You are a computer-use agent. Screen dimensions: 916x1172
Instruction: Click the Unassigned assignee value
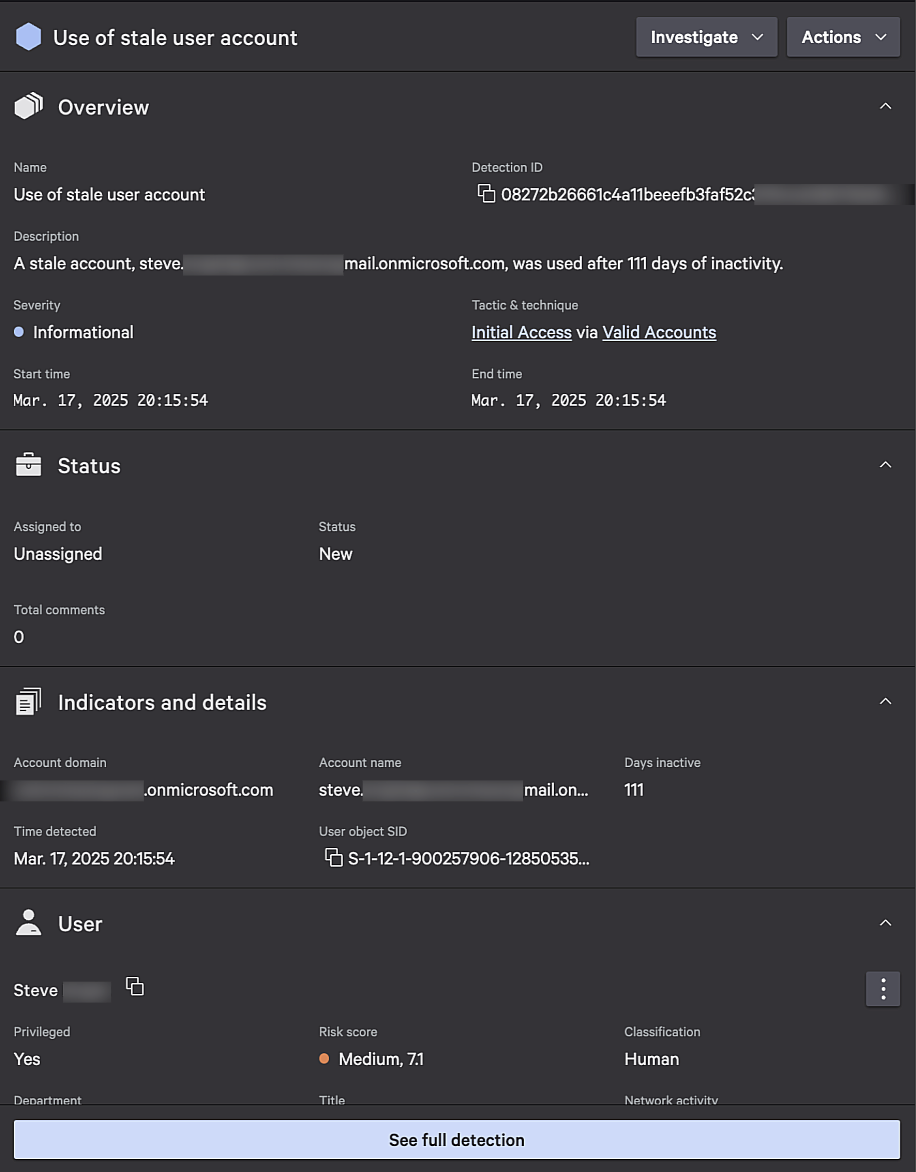coord(58,554)
